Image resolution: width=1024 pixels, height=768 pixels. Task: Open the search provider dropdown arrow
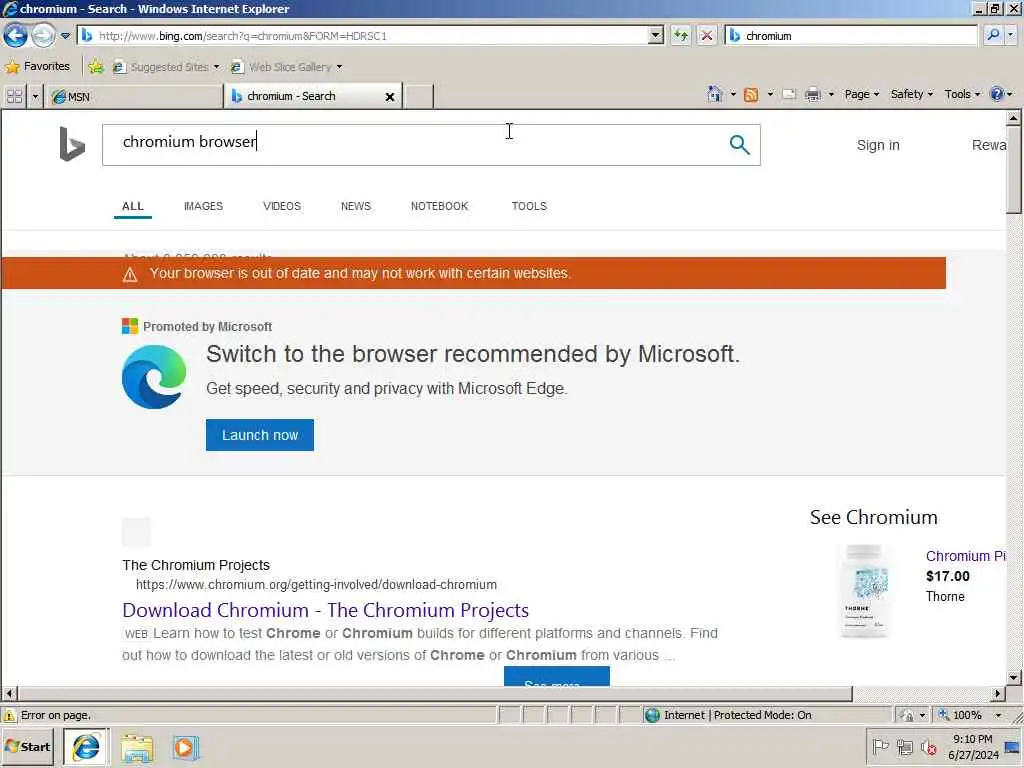[1011, 35]
